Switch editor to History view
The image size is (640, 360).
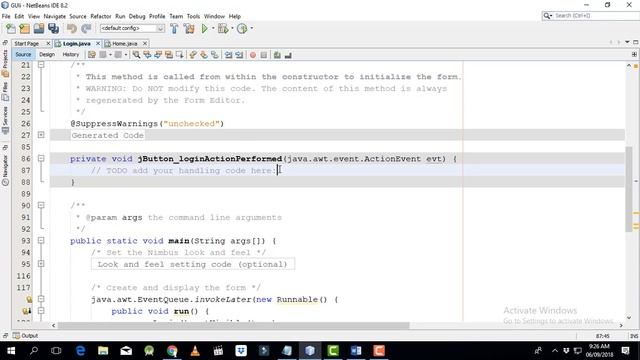71,54
